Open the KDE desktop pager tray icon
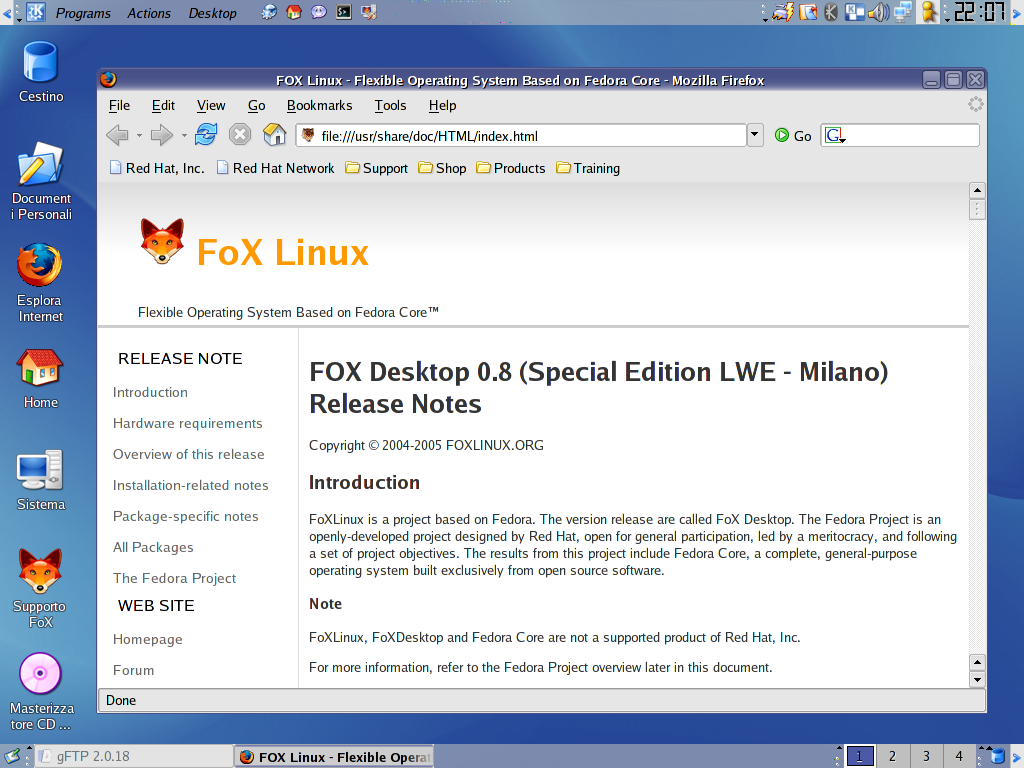The height and width of the screenshot is (768, 1024). (854, 12)
